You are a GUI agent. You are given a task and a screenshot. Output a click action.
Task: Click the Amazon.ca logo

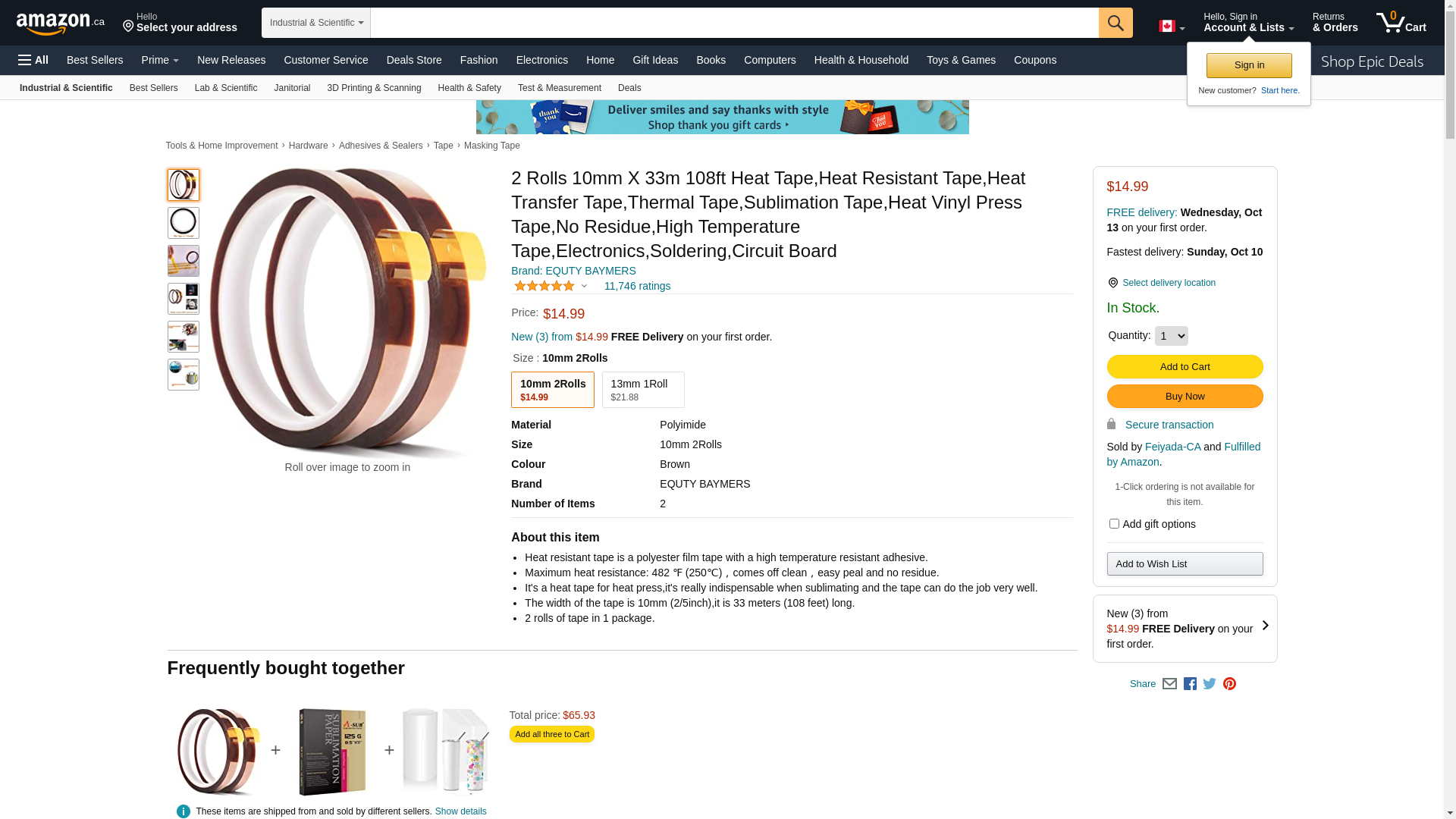coord(61,23)
